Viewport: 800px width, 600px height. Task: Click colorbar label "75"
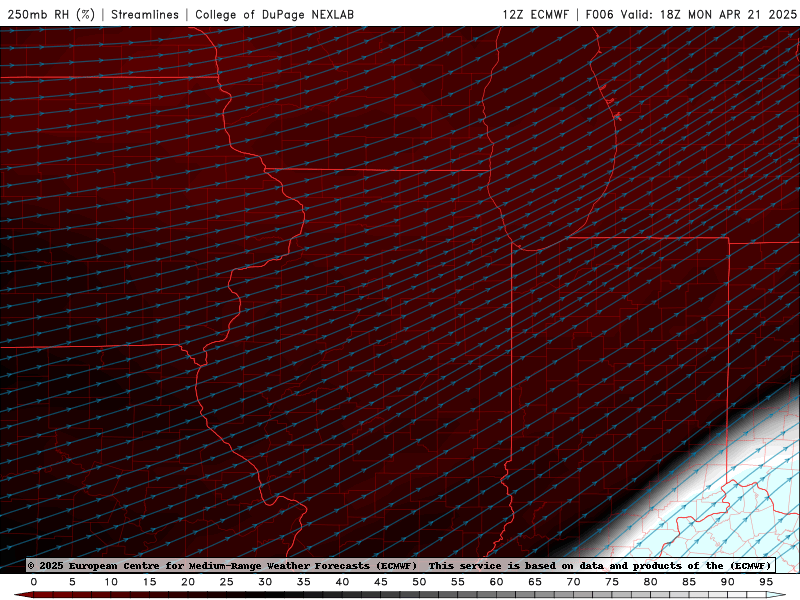(612, 582)
